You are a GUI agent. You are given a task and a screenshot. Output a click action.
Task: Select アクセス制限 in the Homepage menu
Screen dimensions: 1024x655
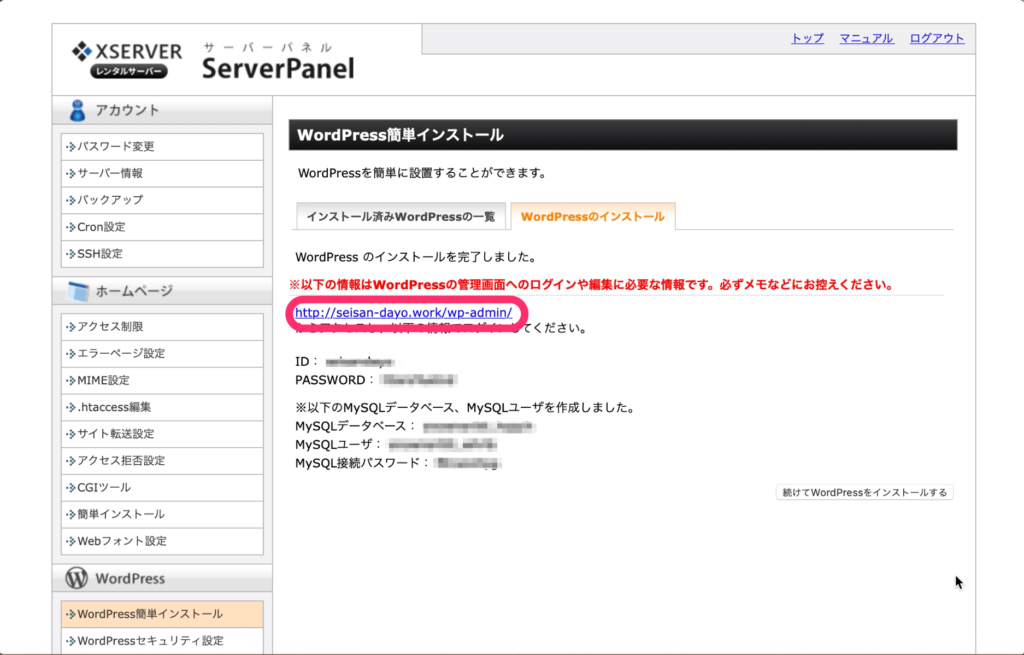tap(110, 327)
